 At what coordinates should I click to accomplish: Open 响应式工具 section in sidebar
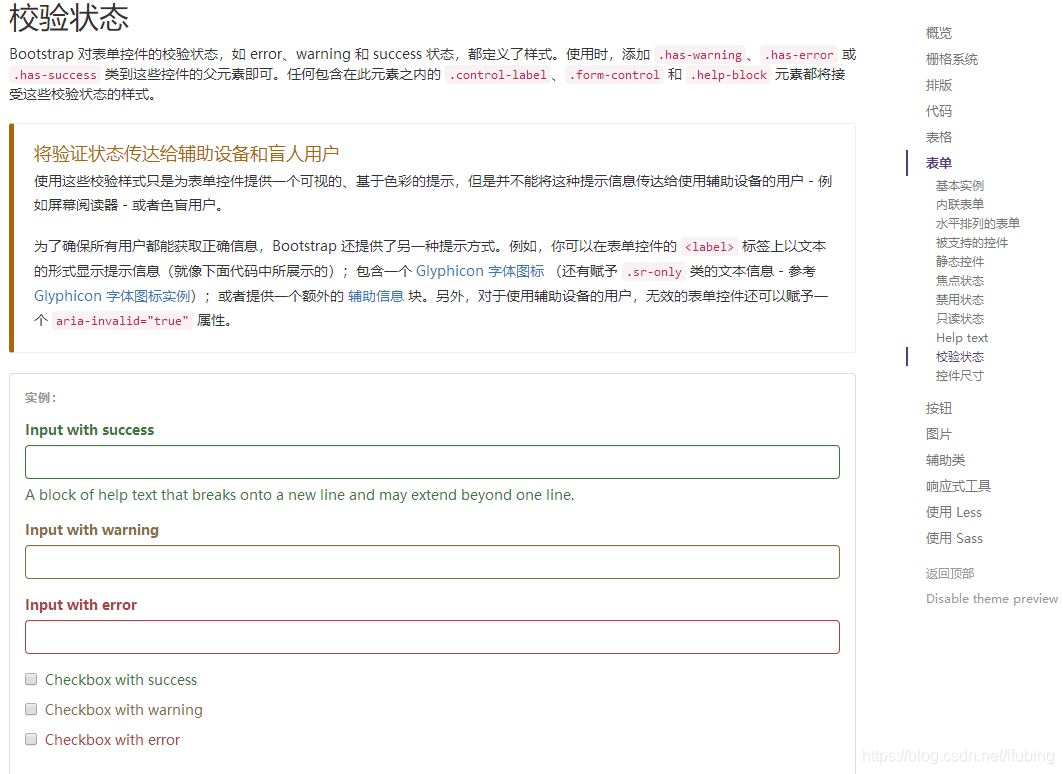pos(959,487)
